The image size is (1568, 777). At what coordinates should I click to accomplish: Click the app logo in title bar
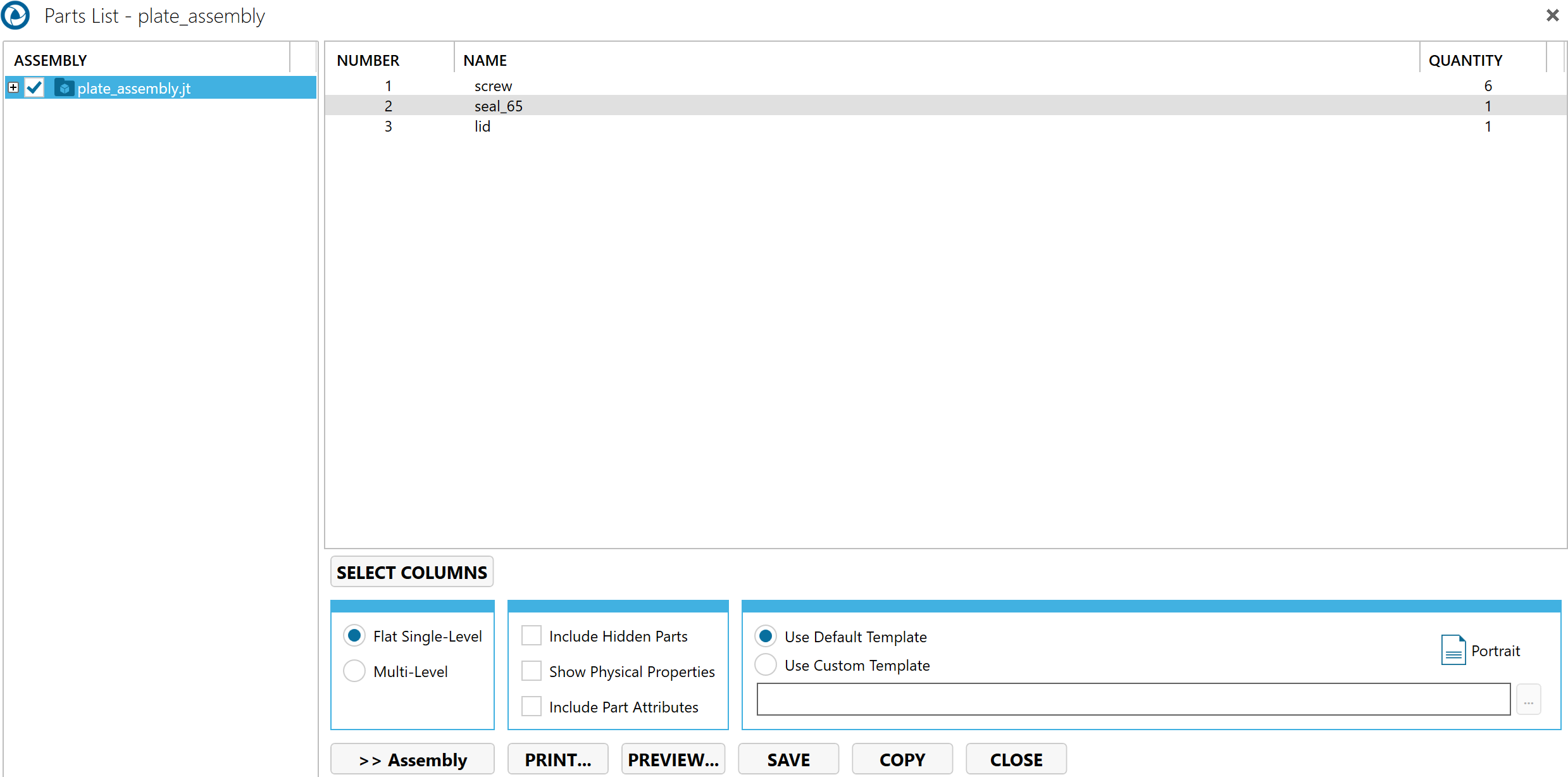point(15,15)
